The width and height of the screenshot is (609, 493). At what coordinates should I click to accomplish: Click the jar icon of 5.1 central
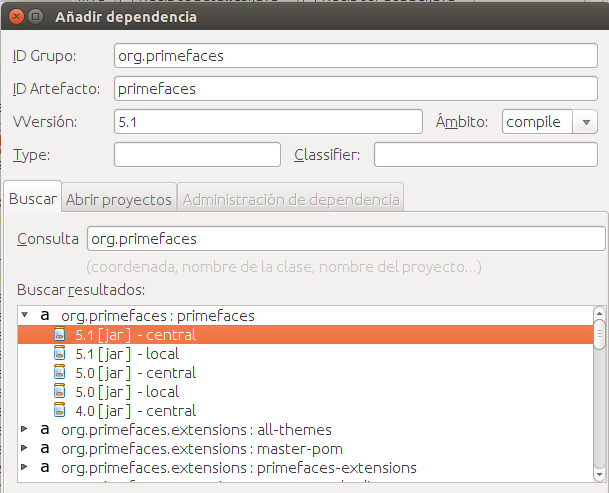pyautogui.click(x=59, y=334)
